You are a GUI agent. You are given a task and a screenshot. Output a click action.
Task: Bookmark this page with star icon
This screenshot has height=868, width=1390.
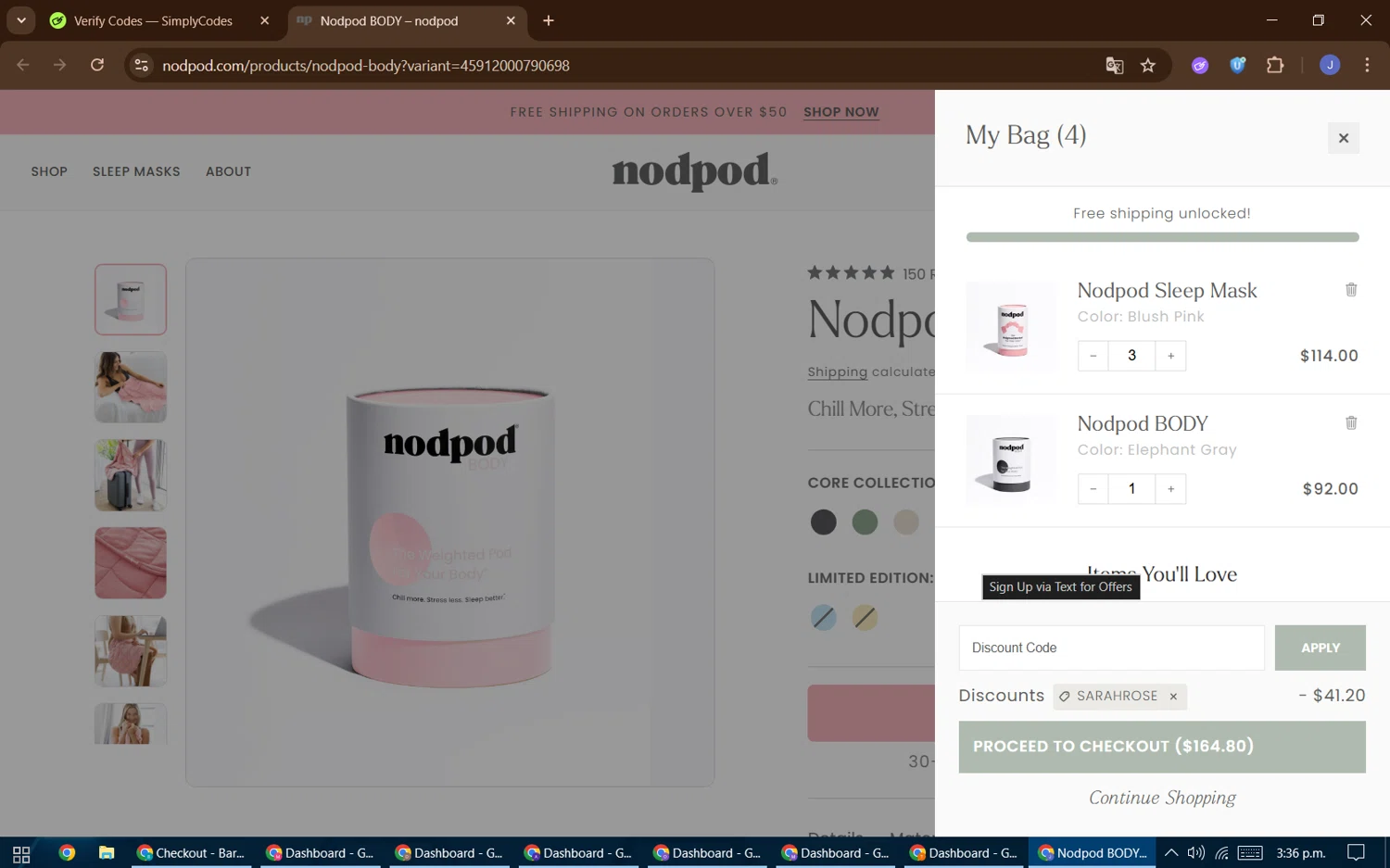pos(1148,65)
